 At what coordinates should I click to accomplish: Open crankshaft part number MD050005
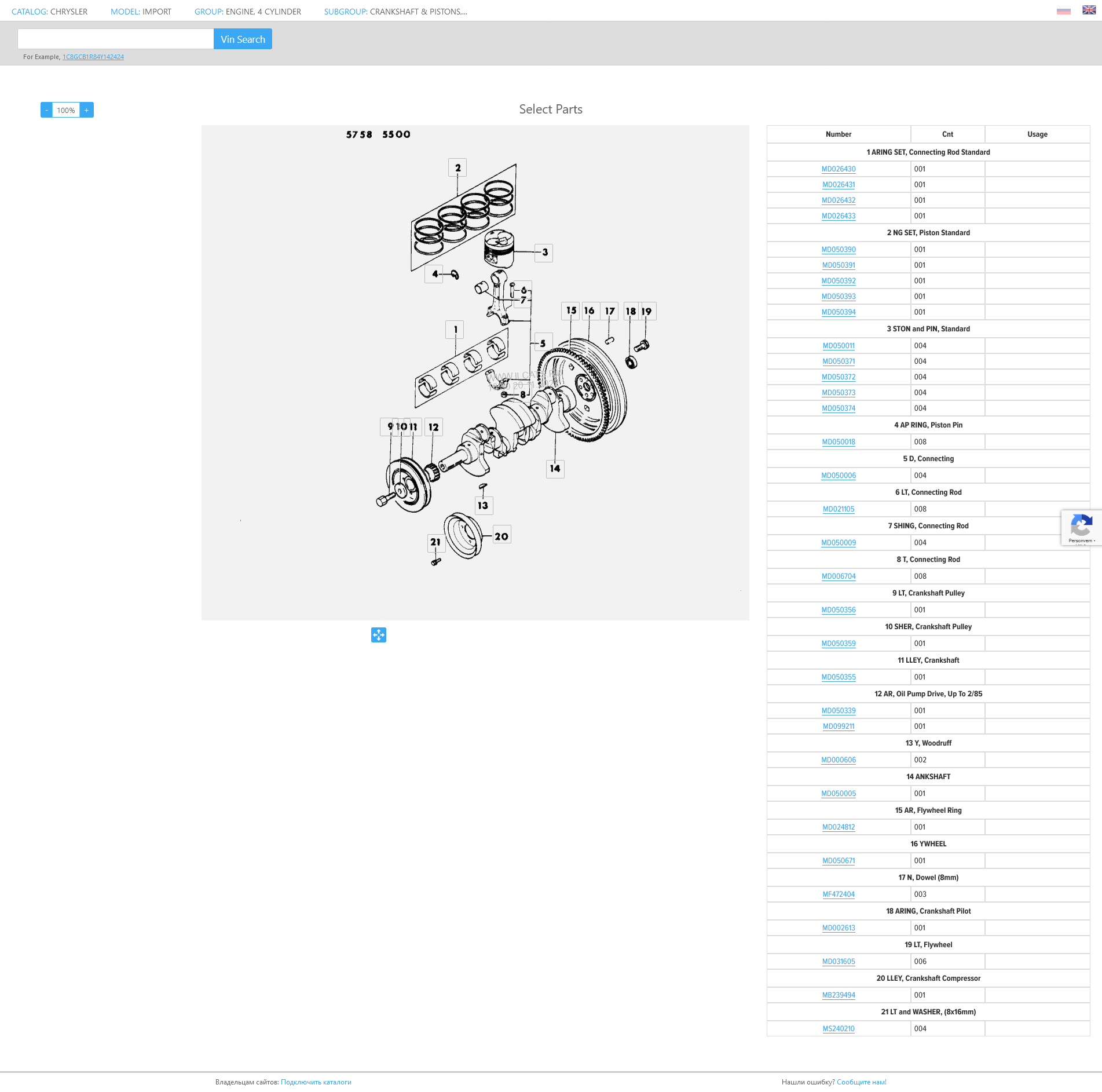pyautogui.click(x=839, y=794)
